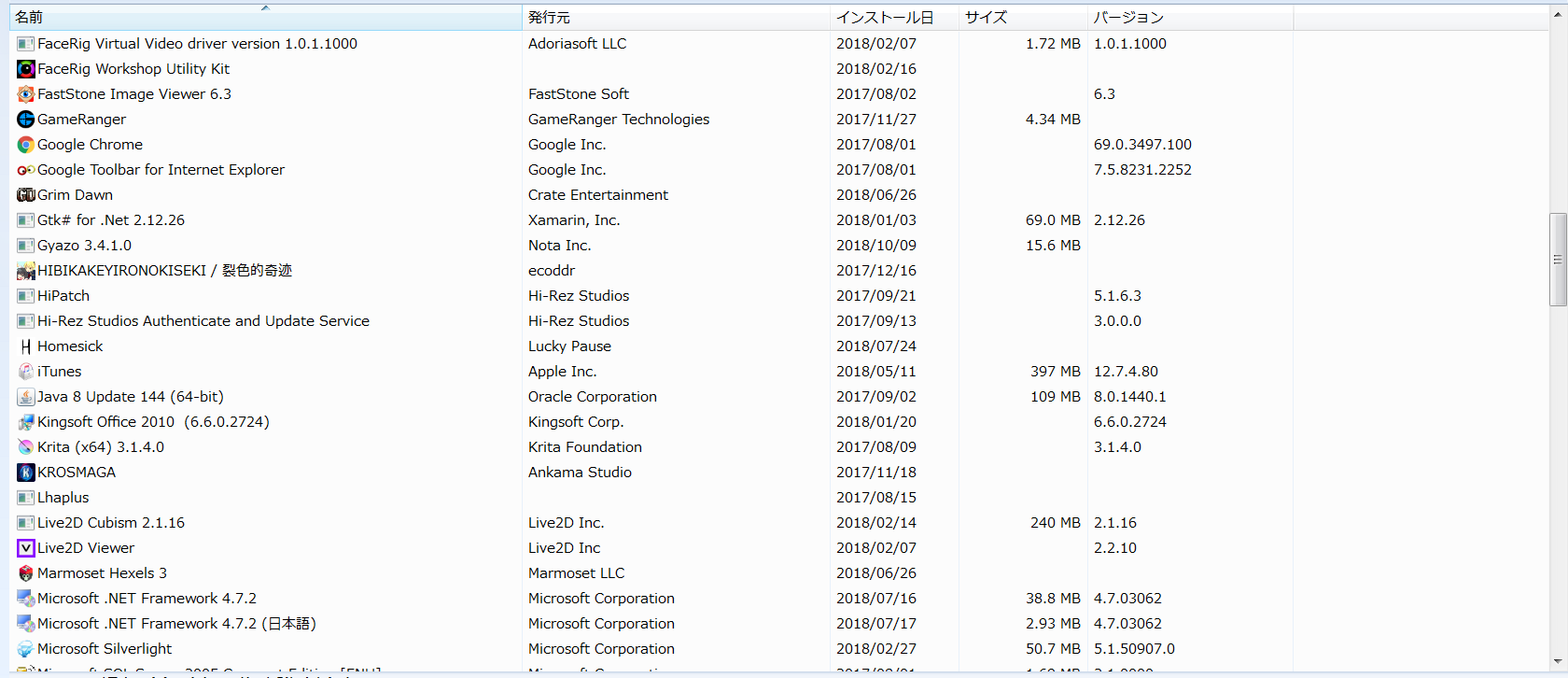The image size is (1568, 678).
Task: Click the Microsoft Silverlight icon
Action: pyautogui.click(x=26, y=649)
